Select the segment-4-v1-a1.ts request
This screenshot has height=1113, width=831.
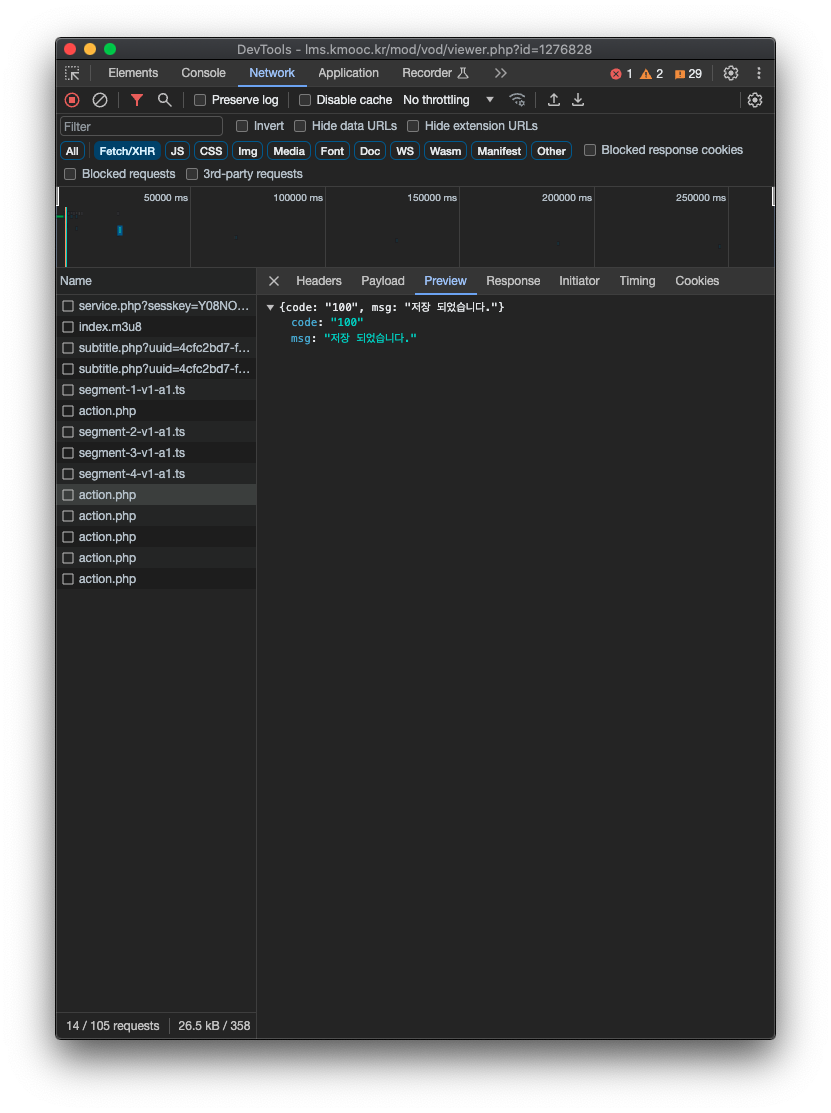(x=157, y=474)
